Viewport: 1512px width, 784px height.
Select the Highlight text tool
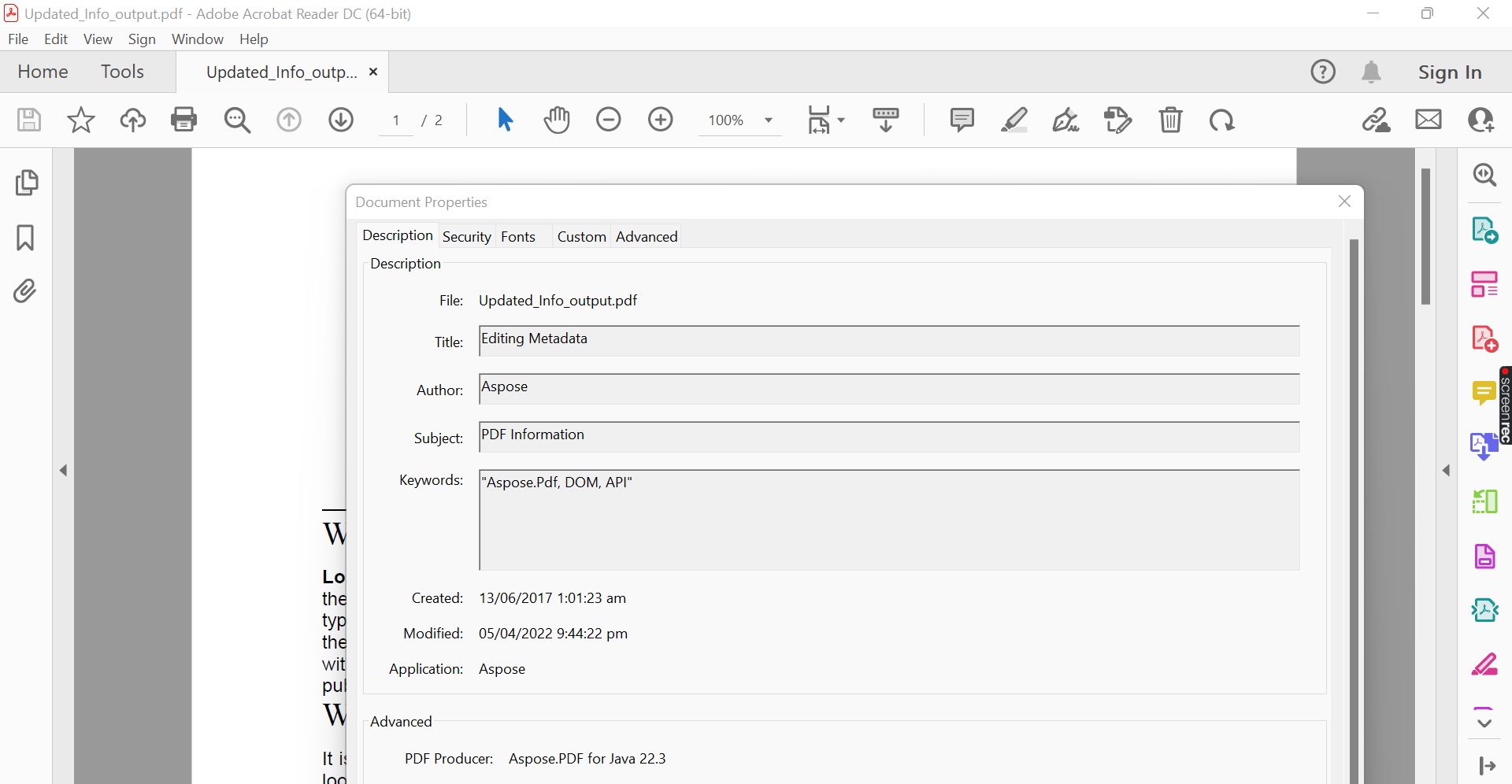(x=1014, y=120)
